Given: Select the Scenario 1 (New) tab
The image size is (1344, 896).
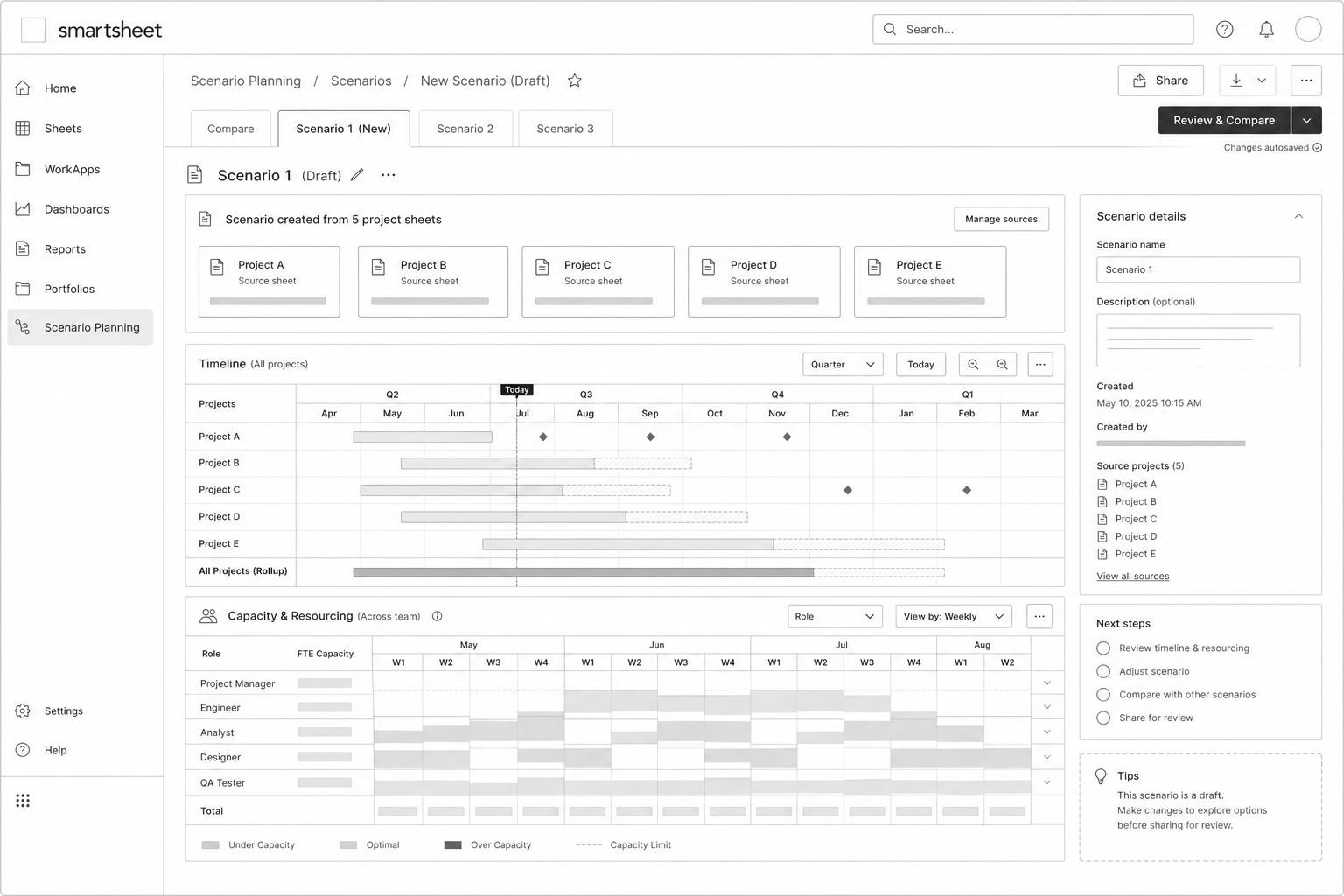Looking at the screenshot, I should pyautogui.click(x=344, y=129).
